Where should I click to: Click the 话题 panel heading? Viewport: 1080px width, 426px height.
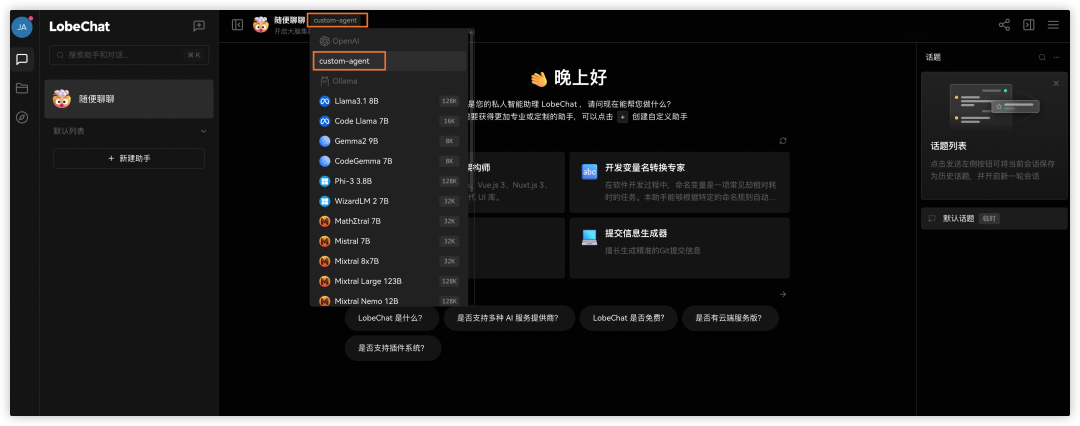(x=933, y=57)
